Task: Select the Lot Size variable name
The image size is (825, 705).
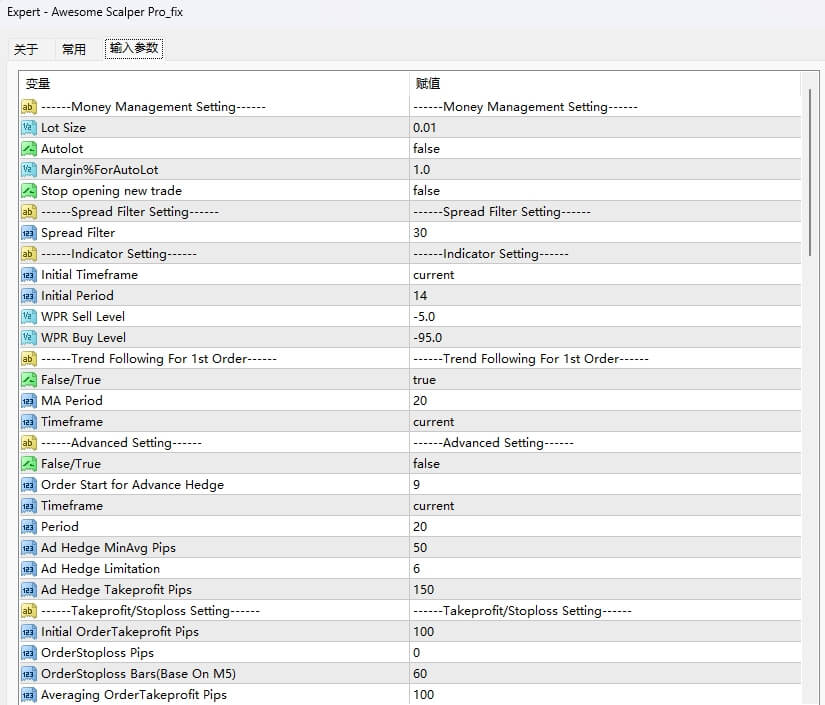Action: point(63,128)
